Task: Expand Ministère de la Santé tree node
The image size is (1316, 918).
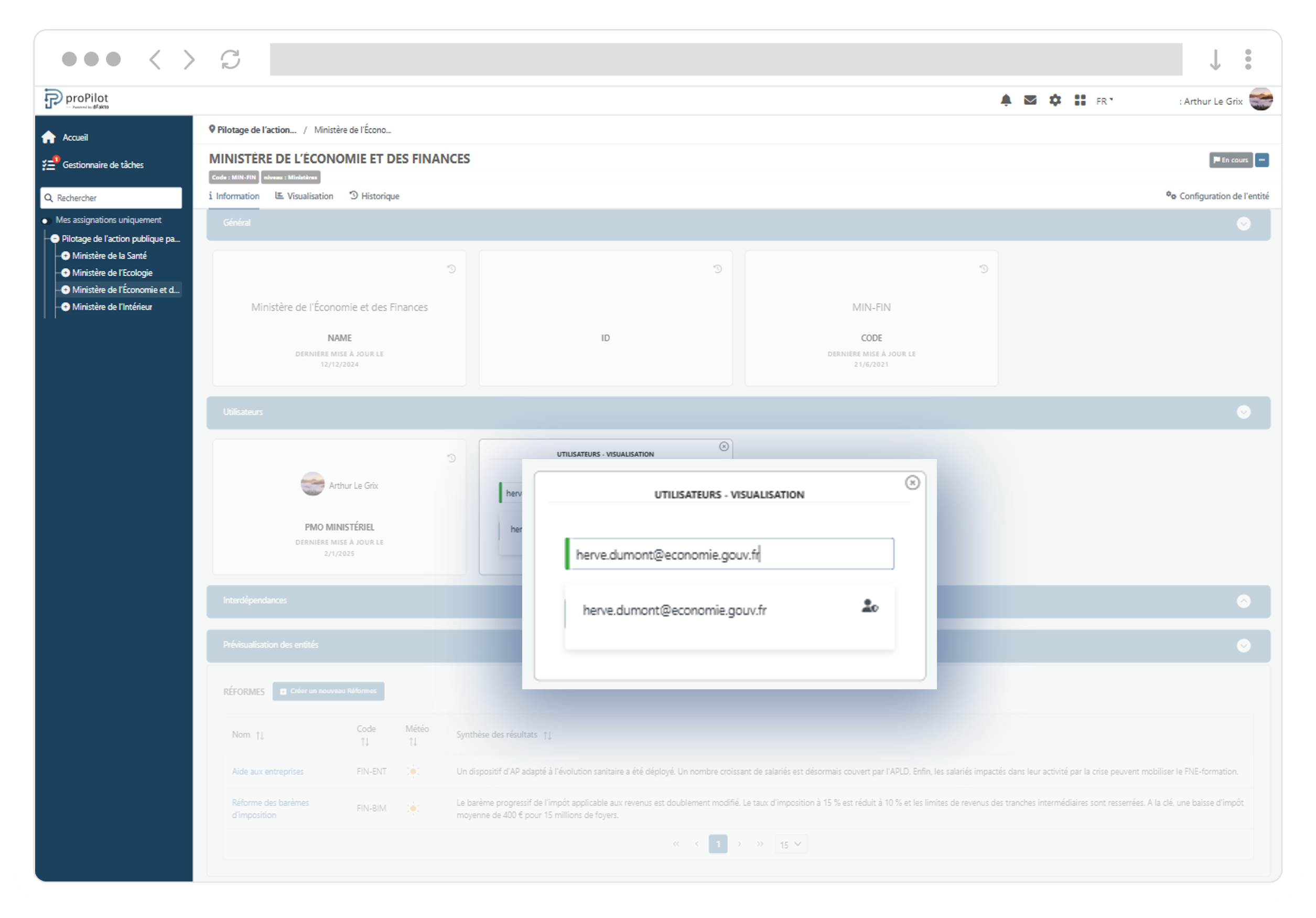Action: [66, 256]
